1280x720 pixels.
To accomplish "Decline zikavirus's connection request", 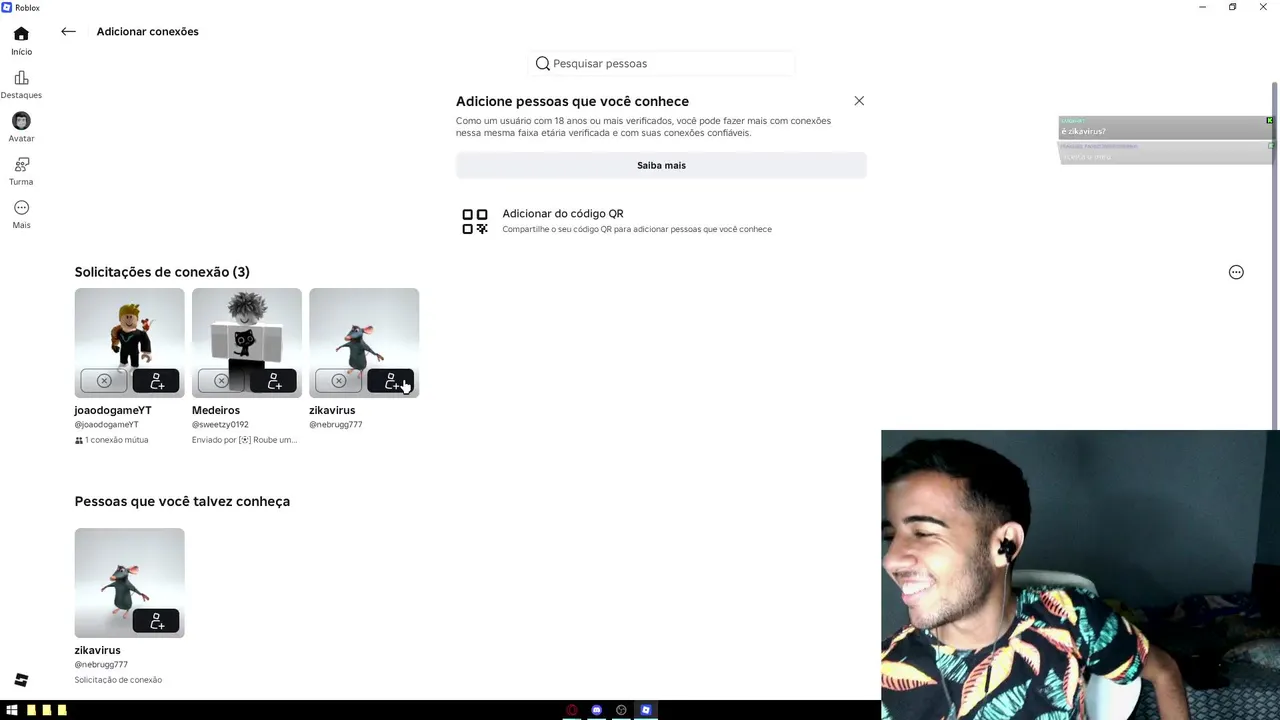I will click(x=338, y=381).
